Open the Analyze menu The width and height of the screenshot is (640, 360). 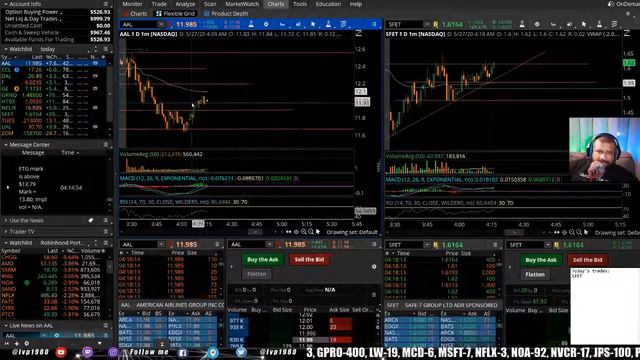[x=185, y=4]
